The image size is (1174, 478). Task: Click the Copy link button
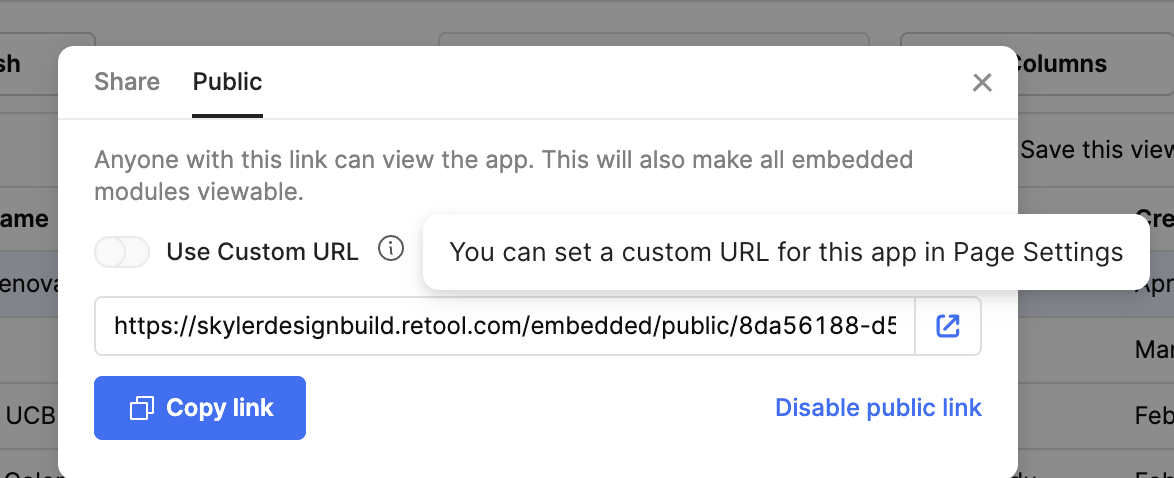coord(200,408)
